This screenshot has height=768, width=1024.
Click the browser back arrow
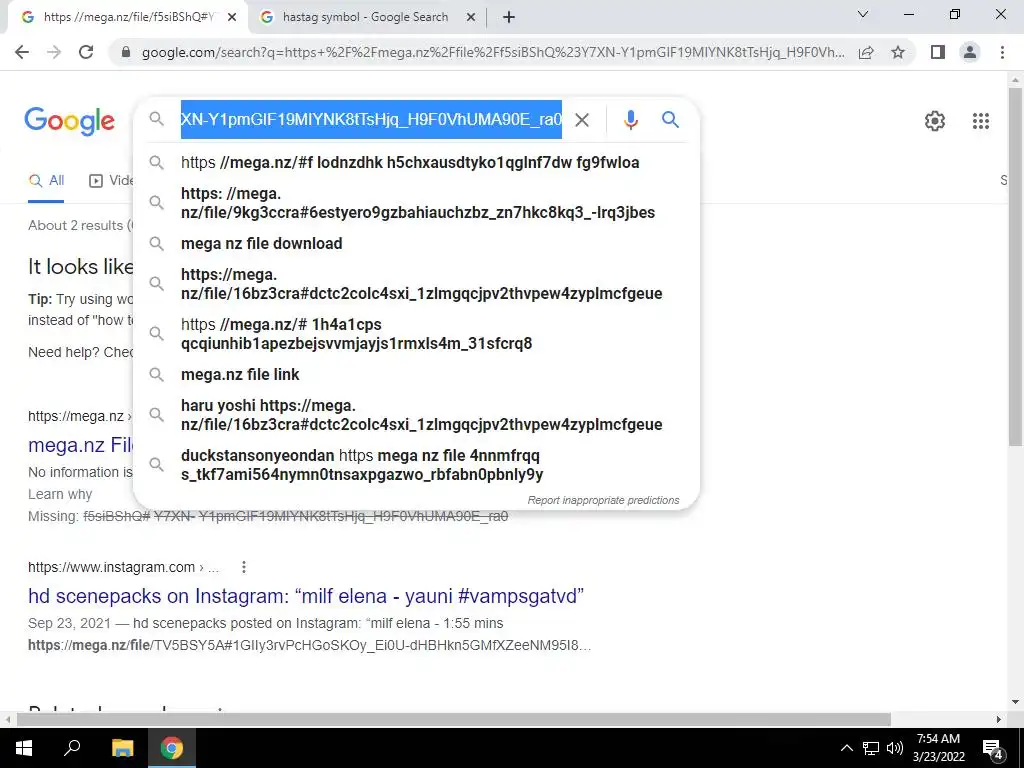point(22,52)
